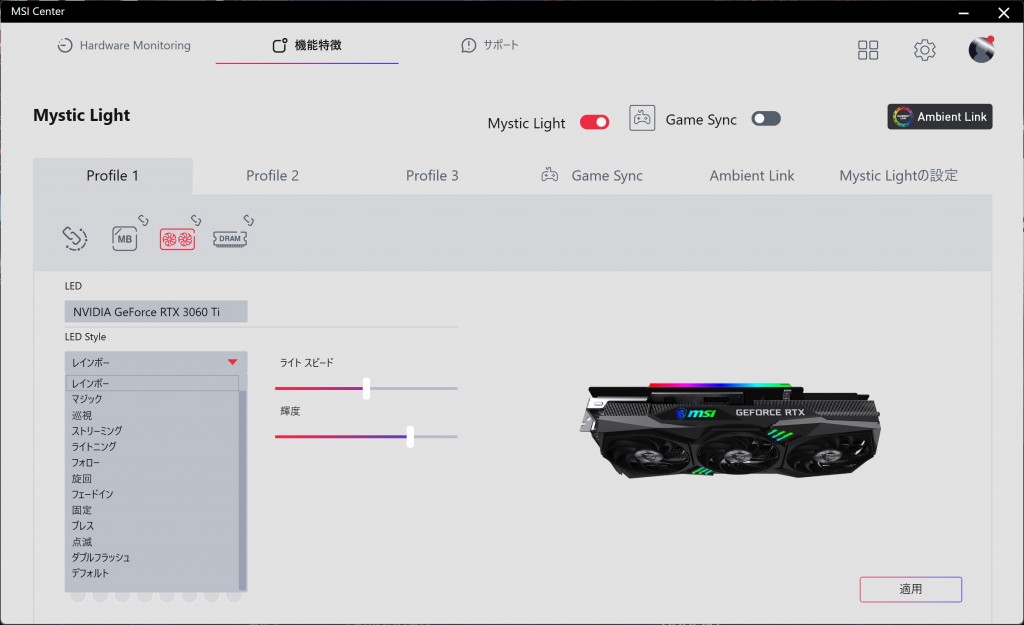Viewport: 1024px width, 625px height.
Task: Open the Ambient Link sub-tab
Action: click(x=752, y=176)
